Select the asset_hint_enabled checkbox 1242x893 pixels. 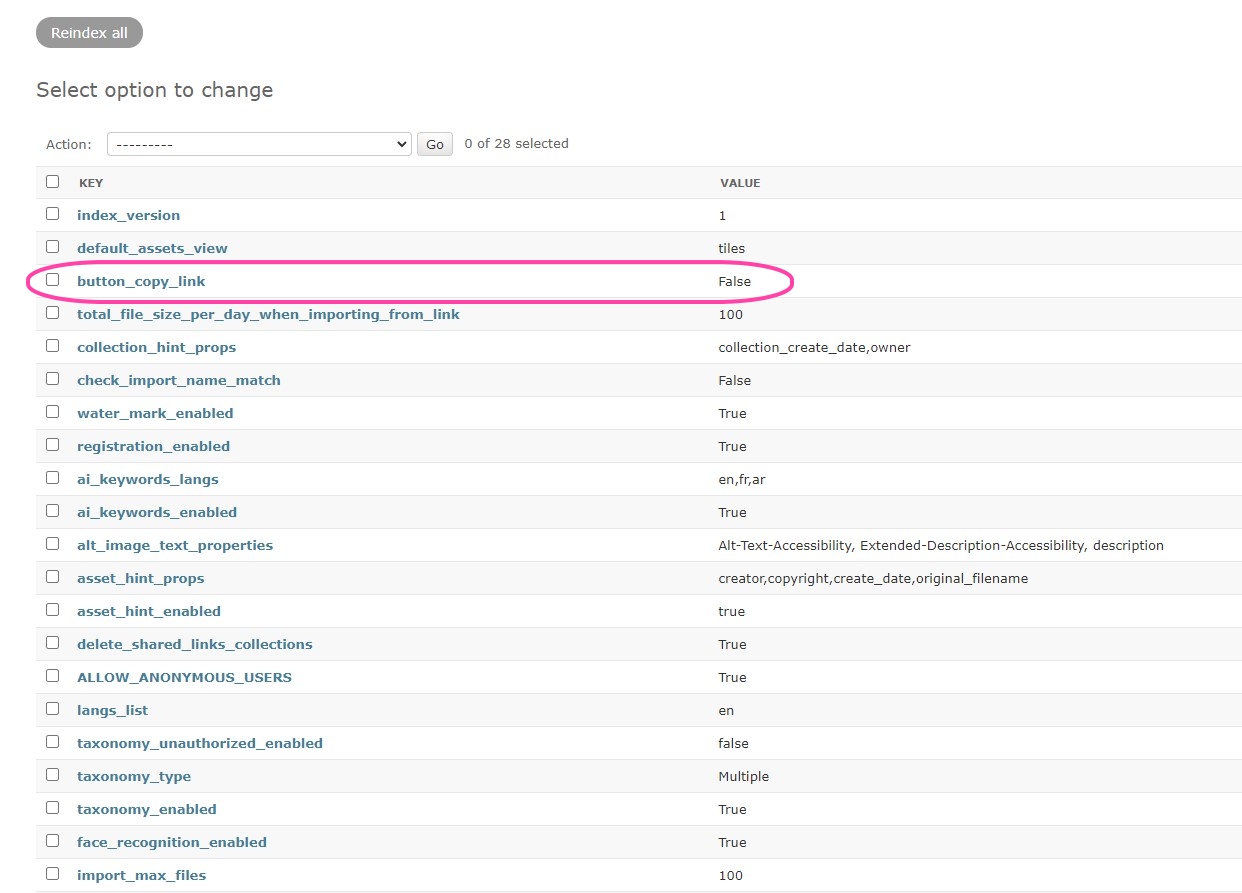click(x=53, y=610)
